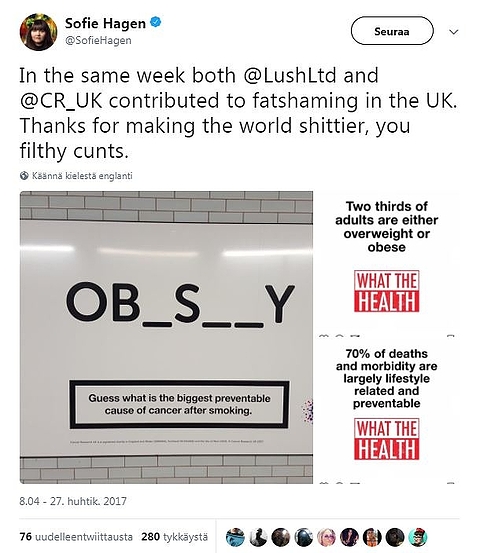Click the globe translate icon
The image size is (480, 553).
[x=24, y=175]
